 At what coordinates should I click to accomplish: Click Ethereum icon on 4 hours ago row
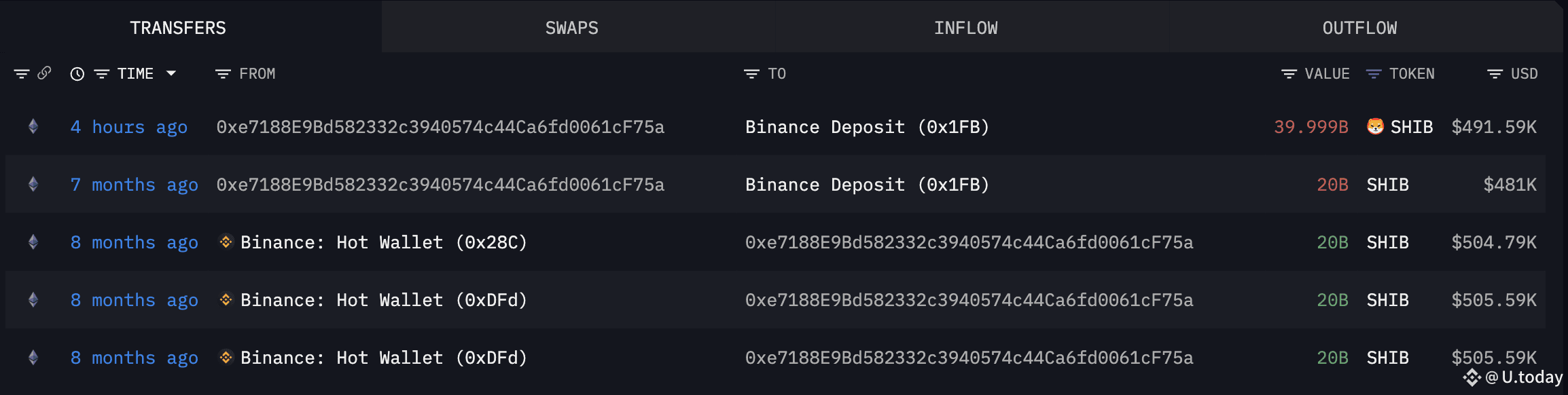pos(33,126)
